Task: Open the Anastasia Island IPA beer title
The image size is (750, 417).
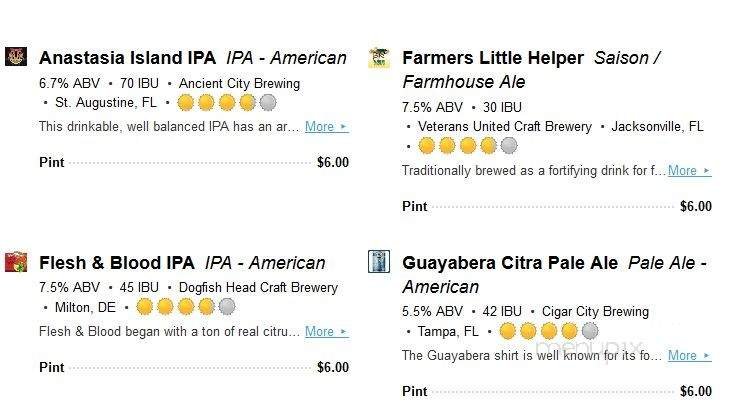Action: [x=127, y=58]
